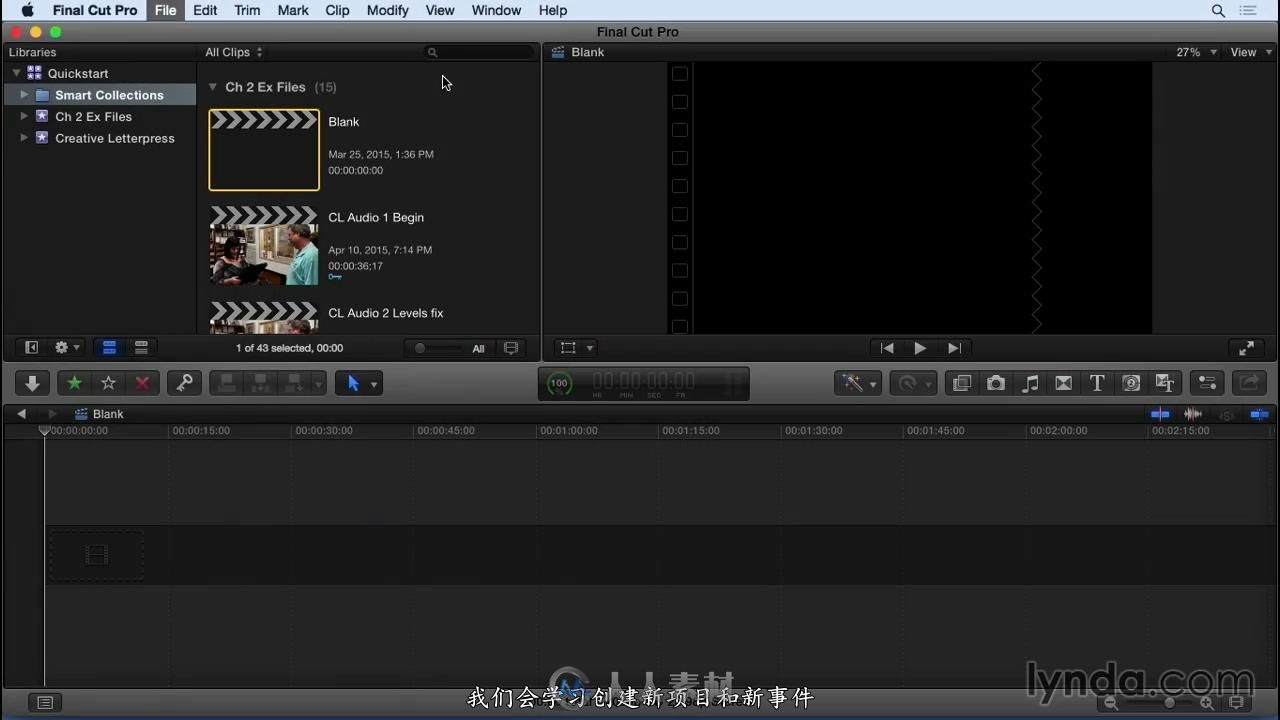Open the Keyword Editor key icon
The height and width of the screenshot is (720, 1280).
(184, 383)
